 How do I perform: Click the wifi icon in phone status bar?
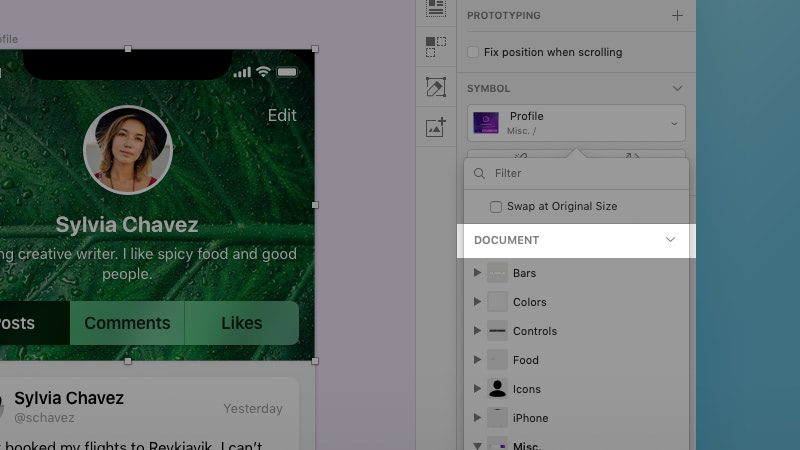(263, 72)
